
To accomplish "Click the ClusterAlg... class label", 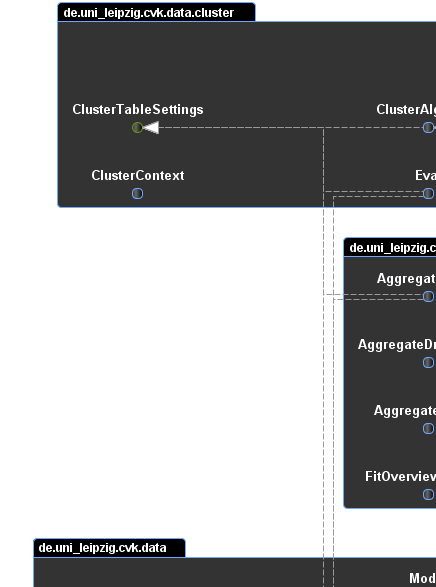I will pos(406,110).
